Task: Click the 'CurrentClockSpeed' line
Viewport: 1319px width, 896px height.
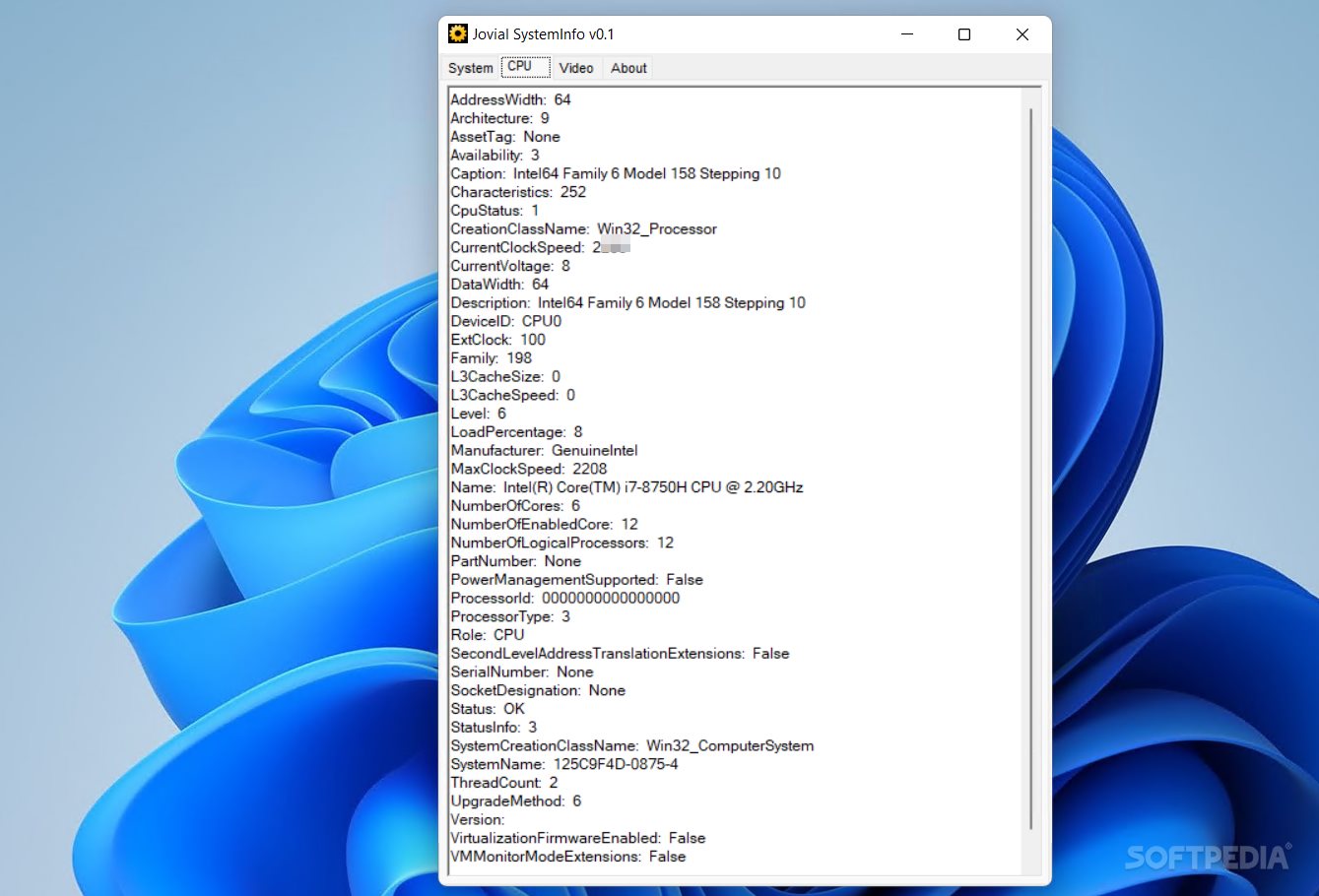Action: (540, 247)
